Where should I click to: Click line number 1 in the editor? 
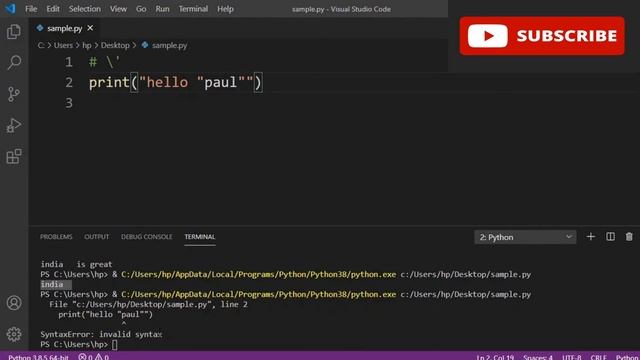pos(69,62)
